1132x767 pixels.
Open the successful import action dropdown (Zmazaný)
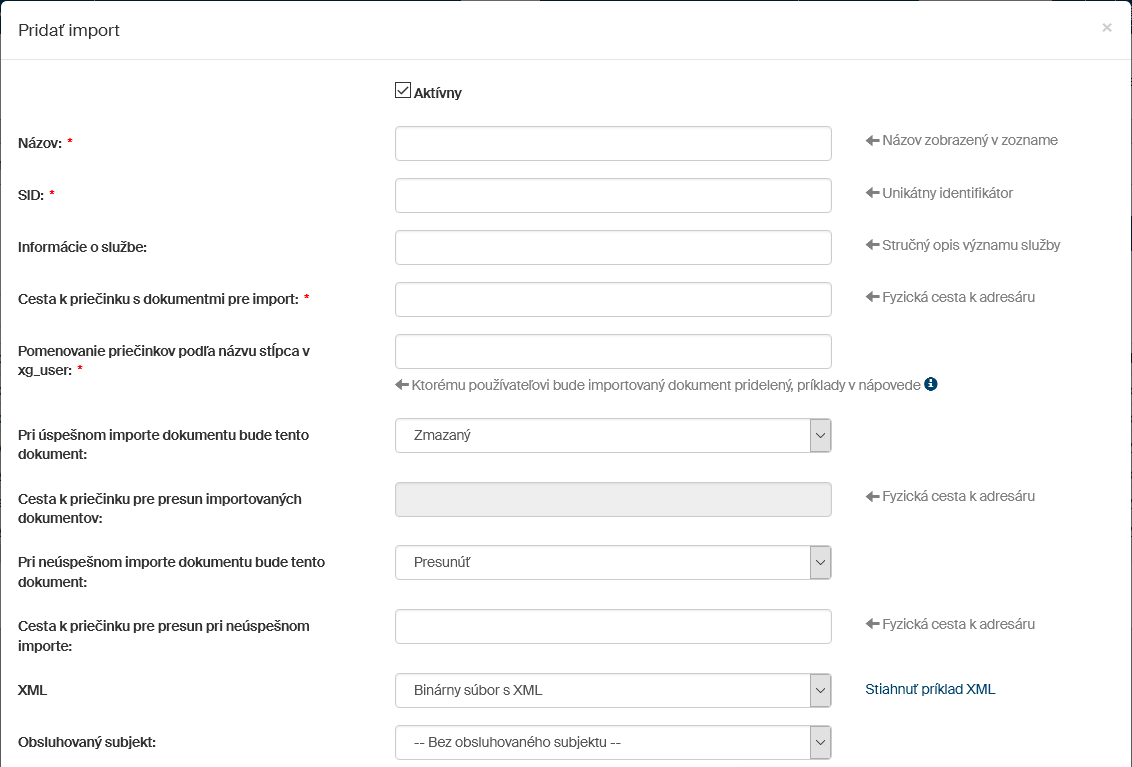(613, 436)
